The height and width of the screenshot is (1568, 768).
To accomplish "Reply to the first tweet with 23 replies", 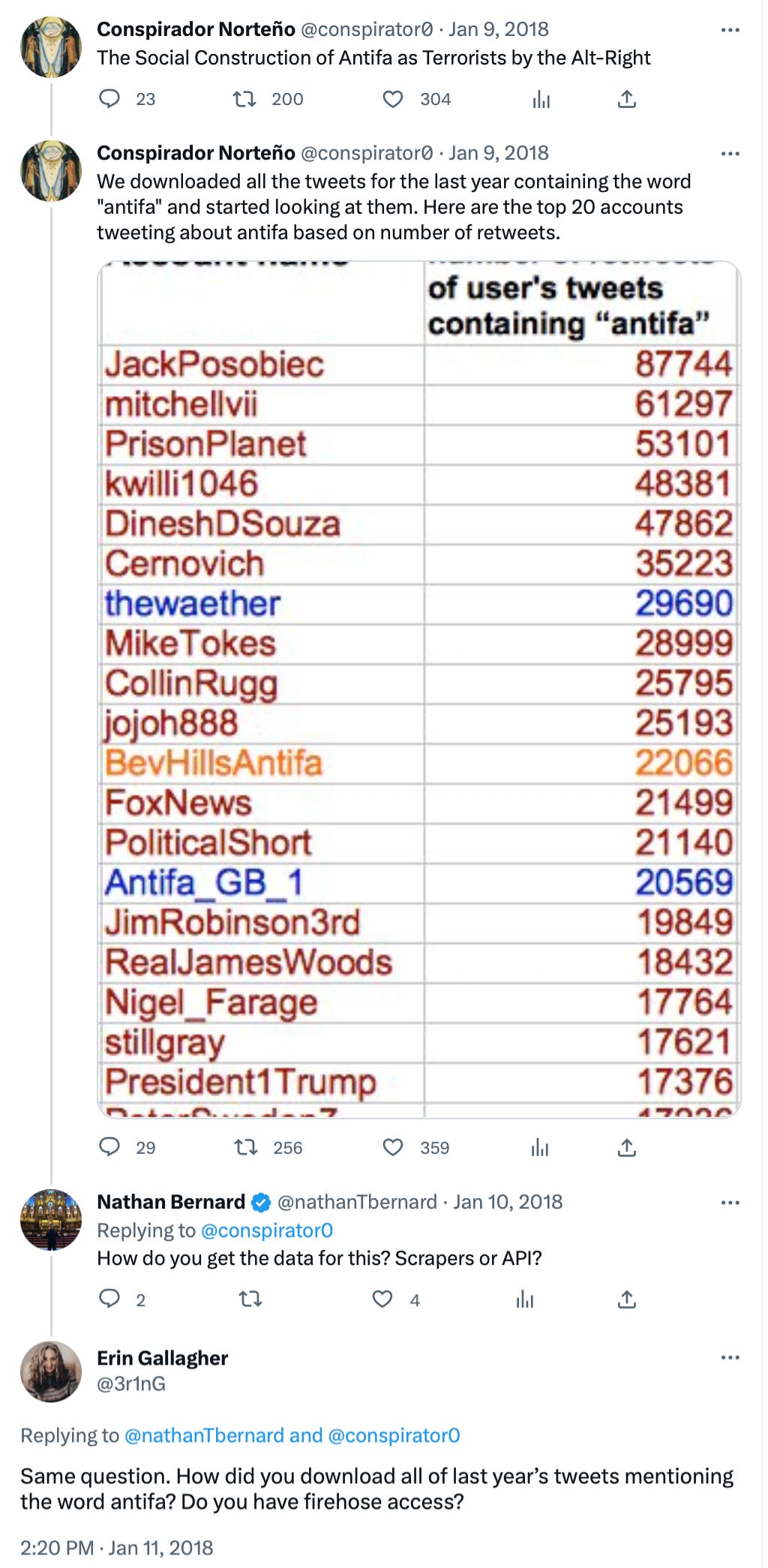I will [110, 99].
